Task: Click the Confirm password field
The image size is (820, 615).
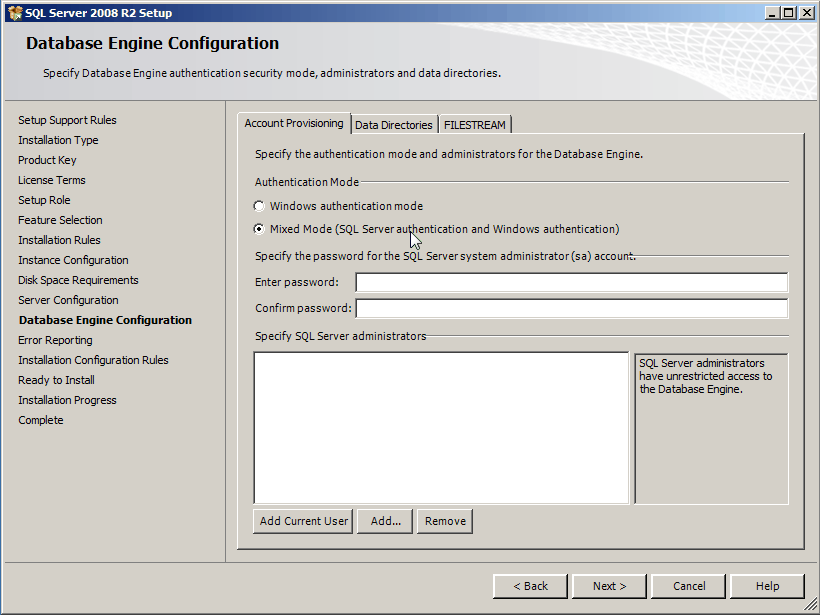Action: click(x=572, y=308)
